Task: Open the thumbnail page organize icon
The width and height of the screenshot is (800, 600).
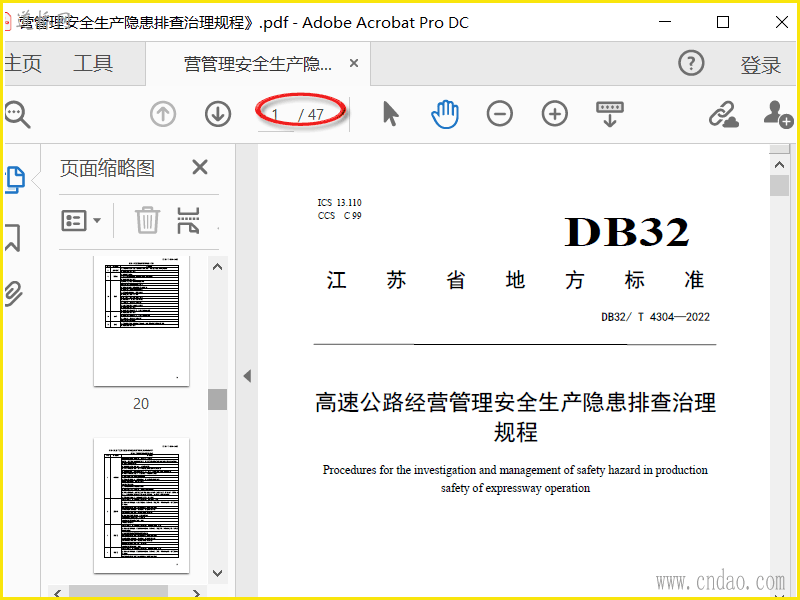Action: coord(188,220)
